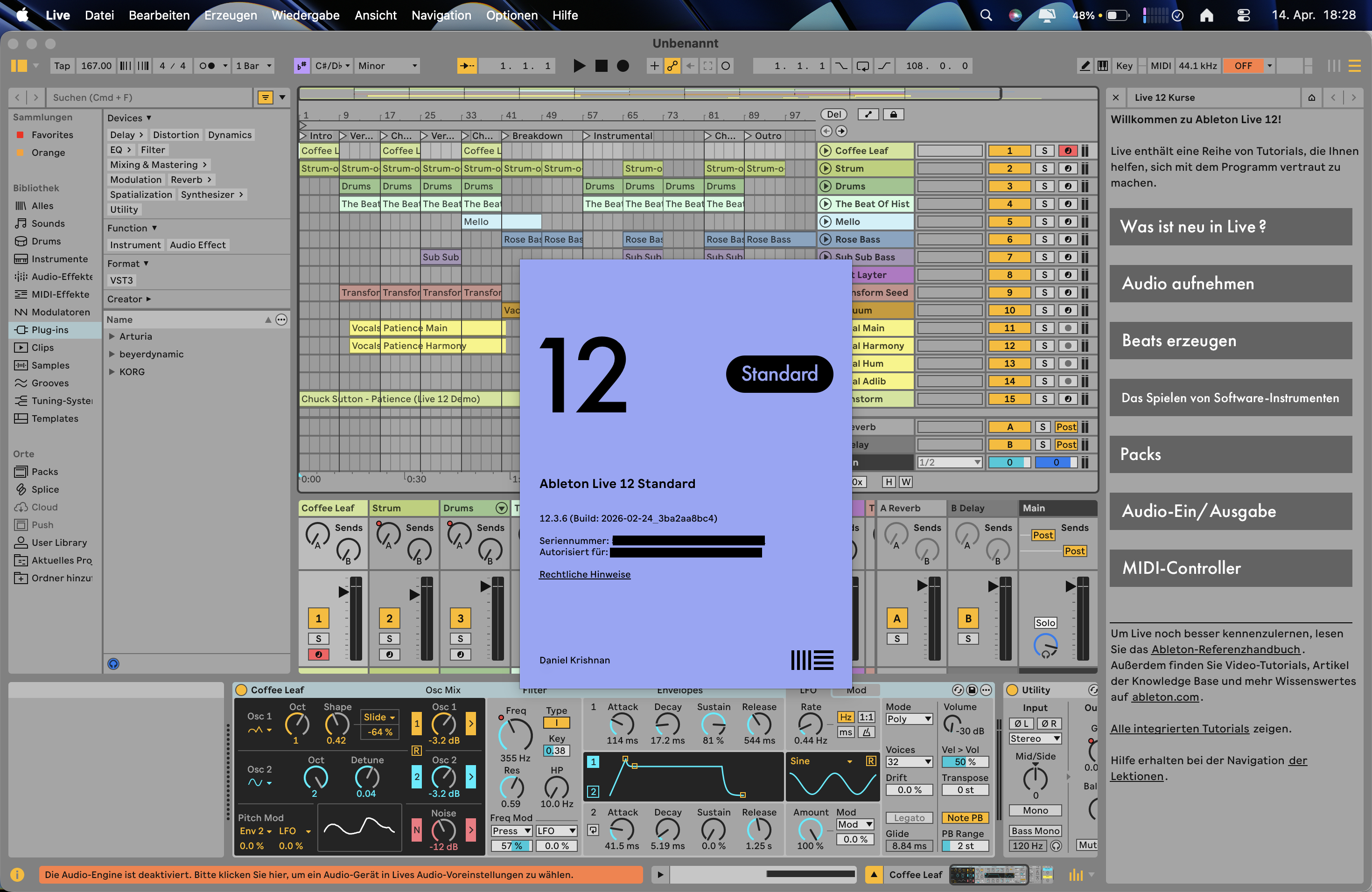Select the Draw Mode pencil tool
This screenshot has width=1372, height=892.
1085,66
